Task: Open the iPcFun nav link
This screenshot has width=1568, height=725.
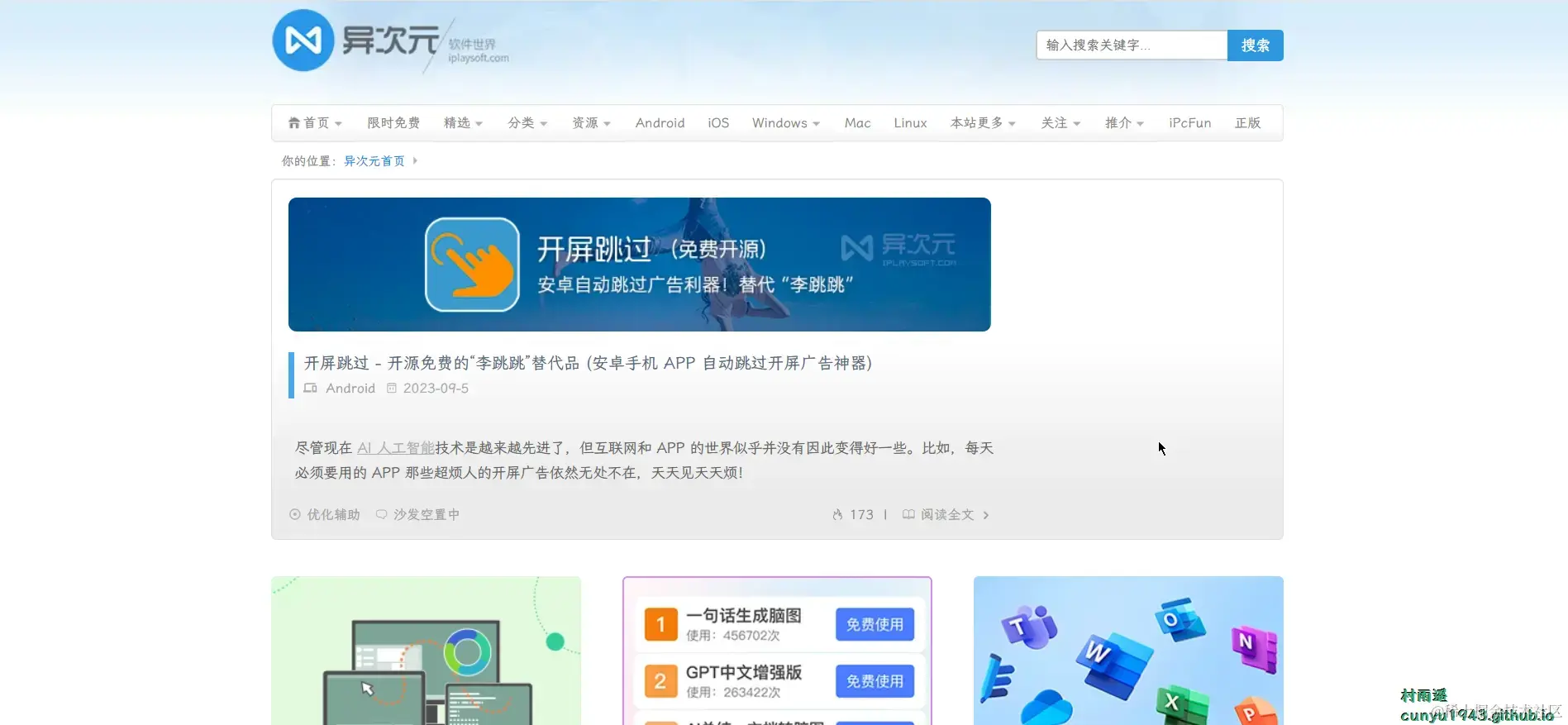Action: pos(1189,123)
